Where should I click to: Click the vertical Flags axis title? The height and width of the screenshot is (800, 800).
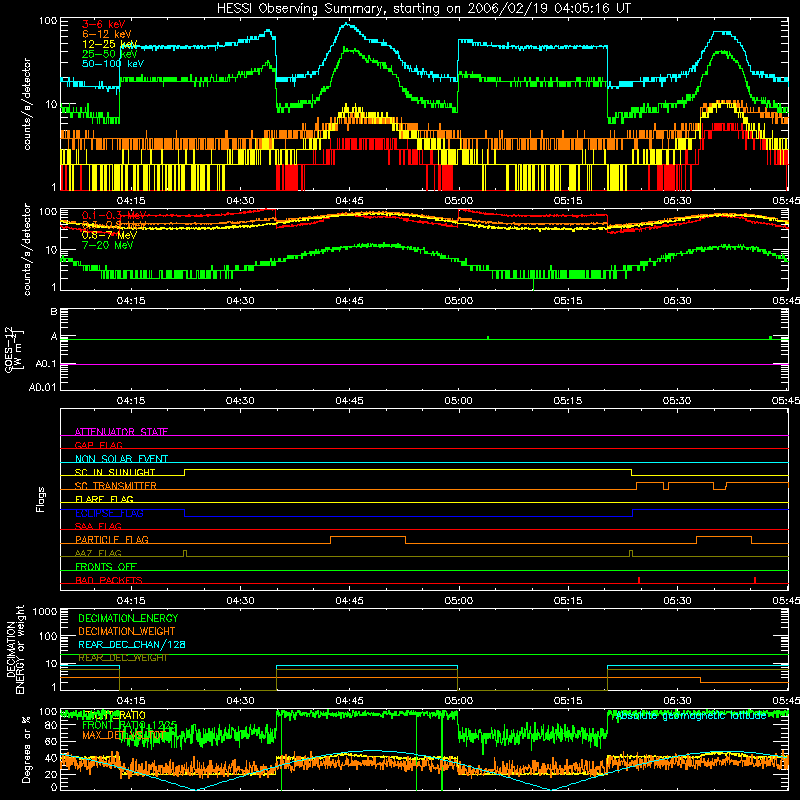coord(41,499)
